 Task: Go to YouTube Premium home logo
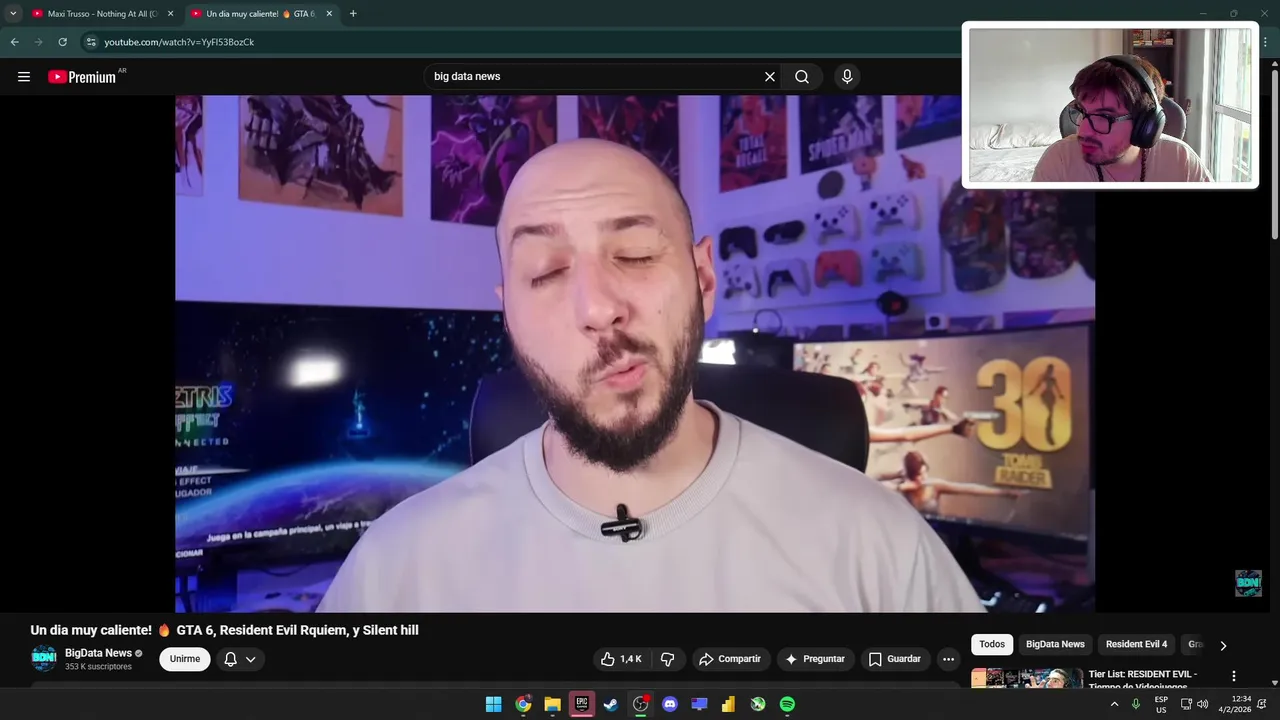[x=82, y=77]
